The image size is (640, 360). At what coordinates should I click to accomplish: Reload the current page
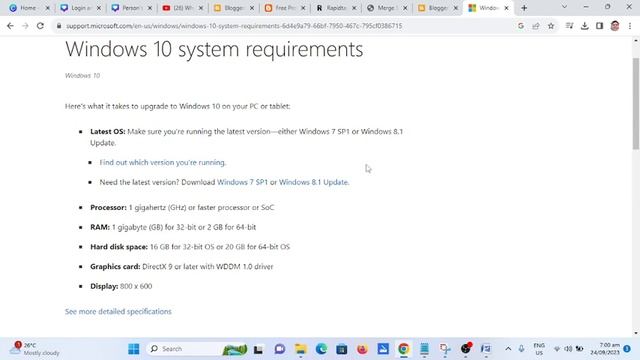(x=40, y=26)
